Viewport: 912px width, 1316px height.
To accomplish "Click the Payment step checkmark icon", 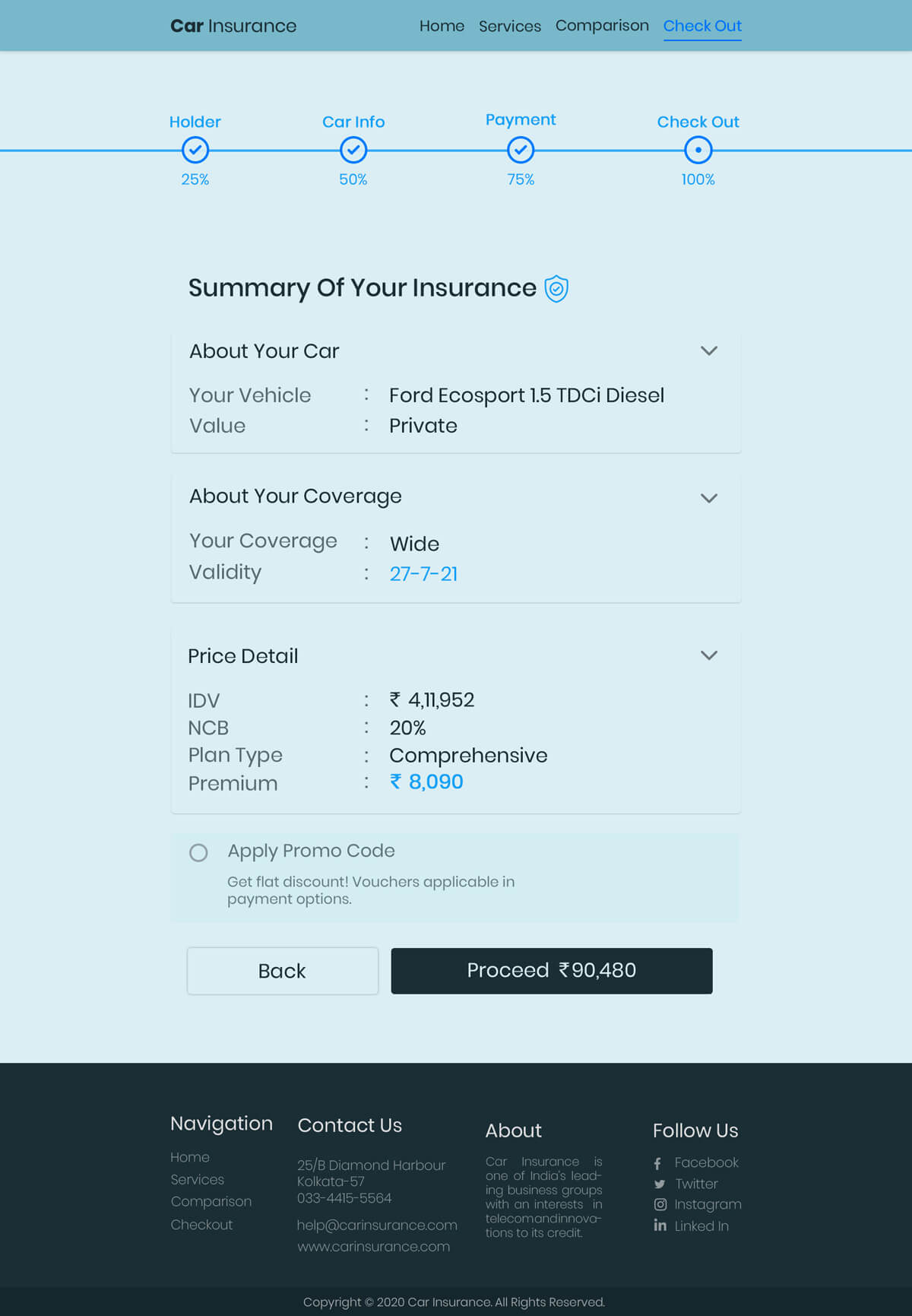I will point(521,150).
